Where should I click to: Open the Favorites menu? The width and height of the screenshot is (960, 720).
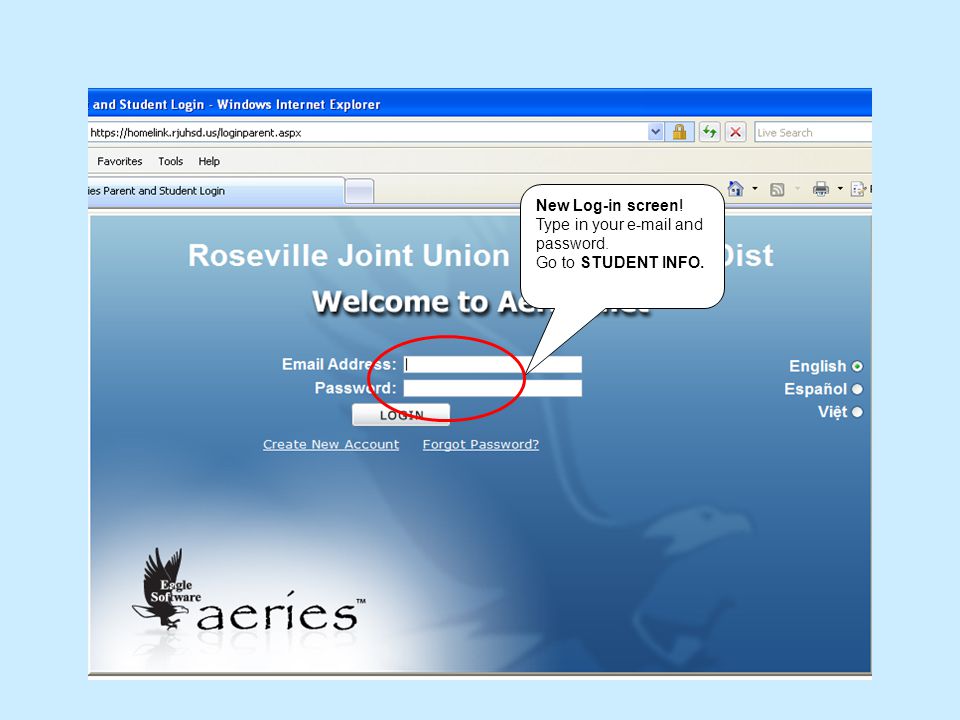tap(119, 161)
